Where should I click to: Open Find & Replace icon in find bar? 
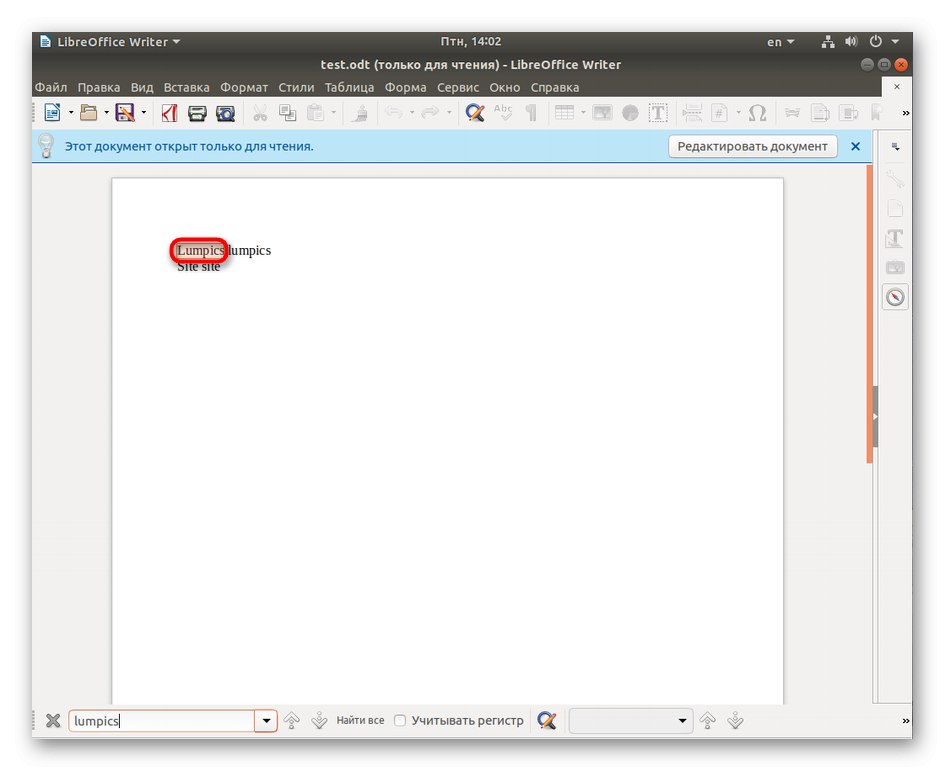click(547, 720)
